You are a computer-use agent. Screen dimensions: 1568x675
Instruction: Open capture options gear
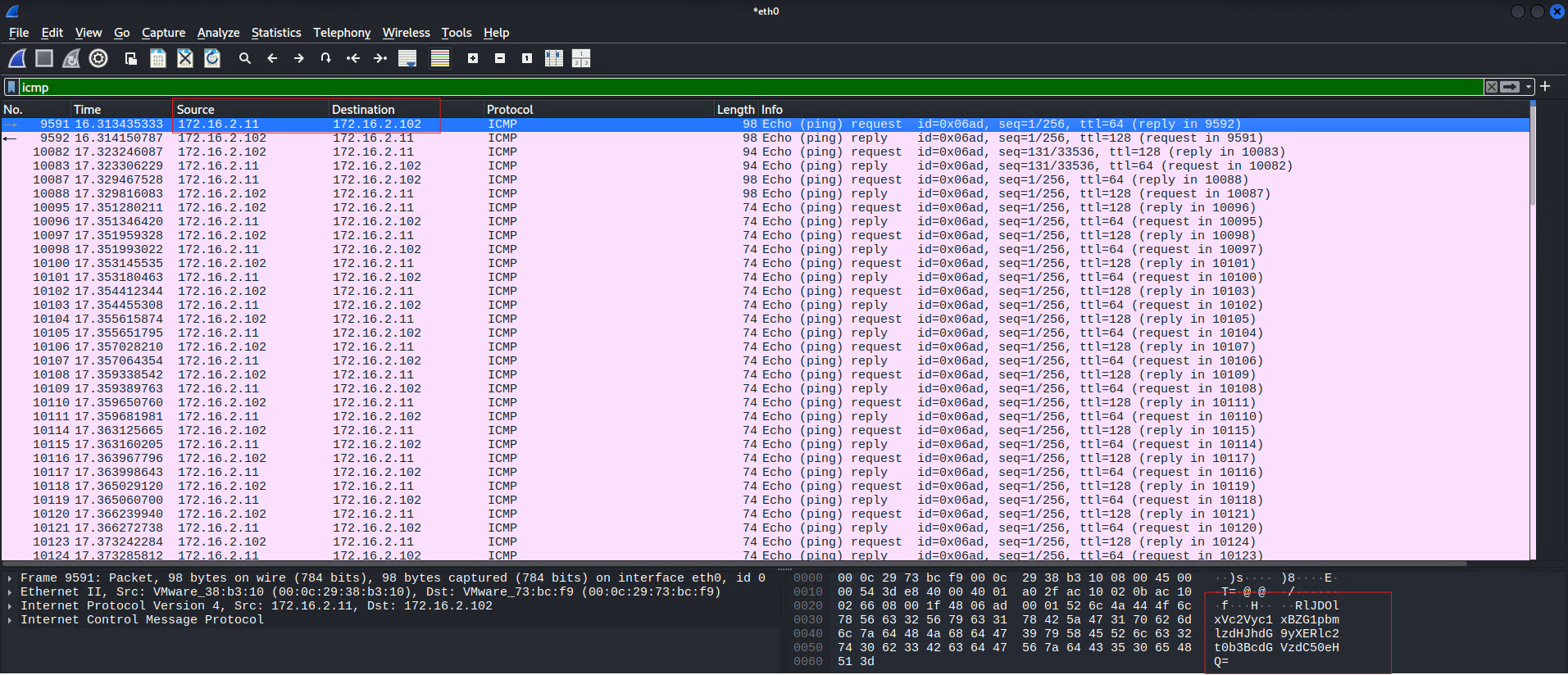(x=98, y=58)
